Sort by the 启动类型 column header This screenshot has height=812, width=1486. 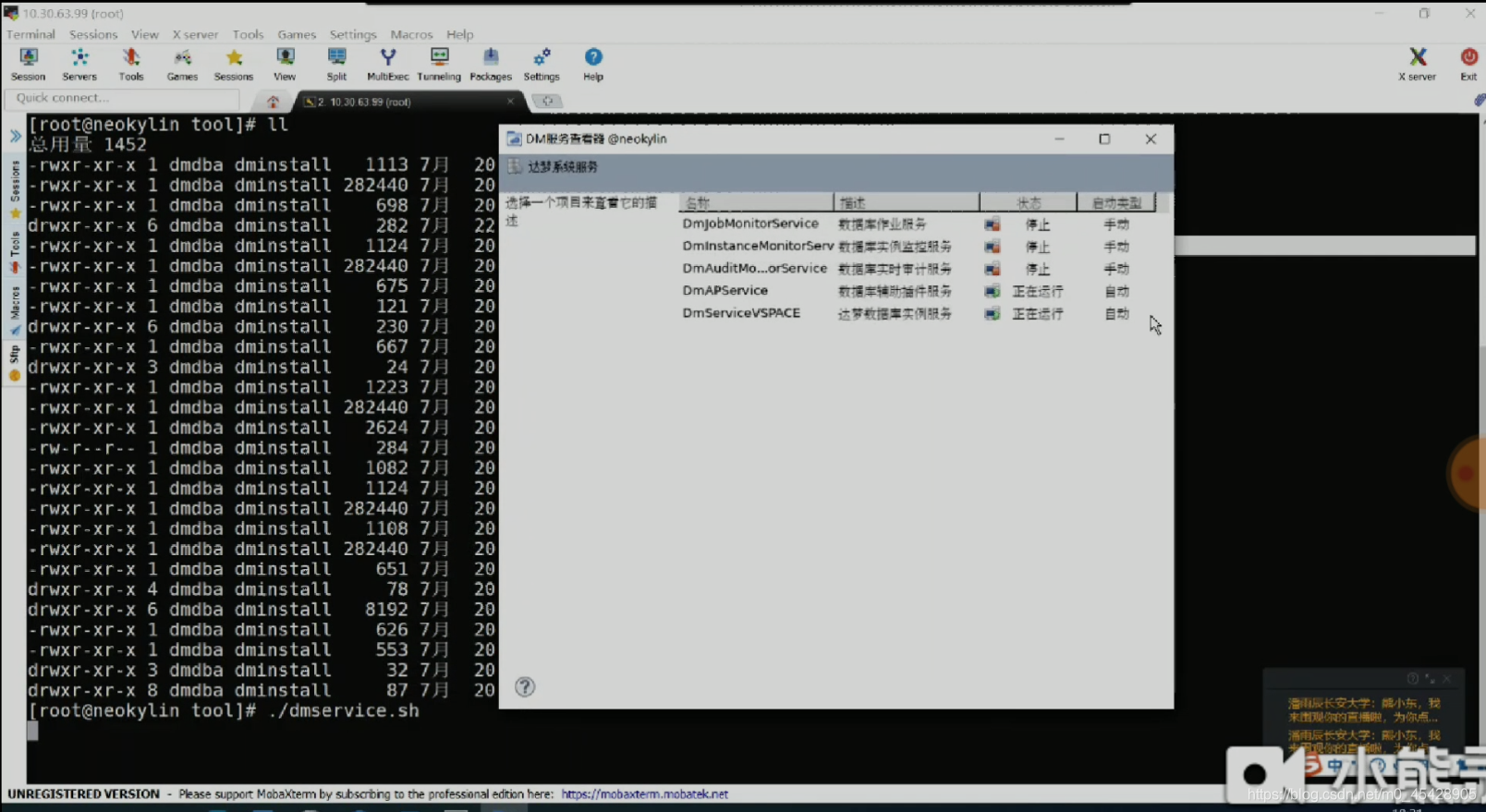coord(1116,202)
